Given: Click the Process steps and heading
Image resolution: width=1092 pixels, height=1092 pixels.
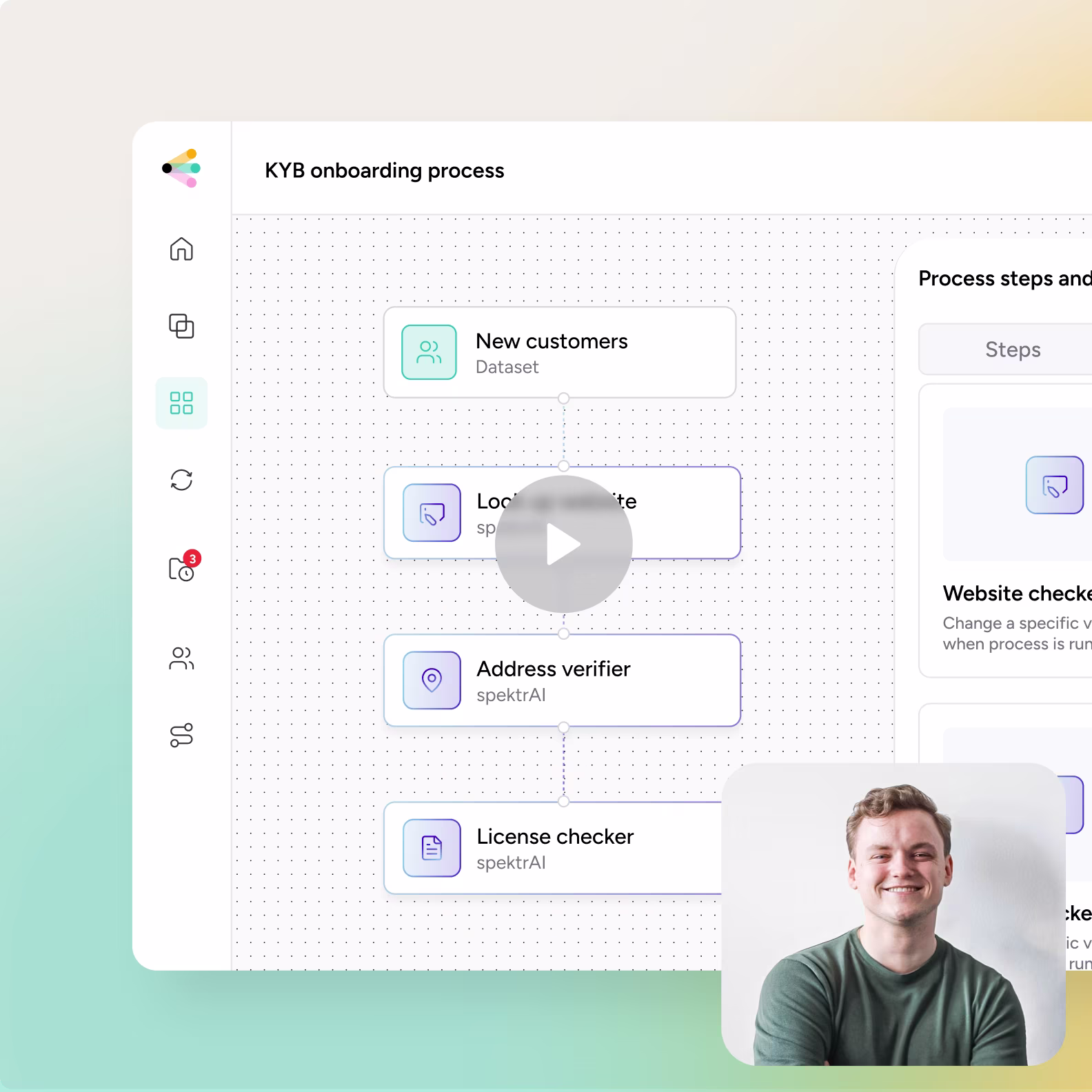Looking at the screenshot, I should pyautogui.click(x=1005, y=279).
